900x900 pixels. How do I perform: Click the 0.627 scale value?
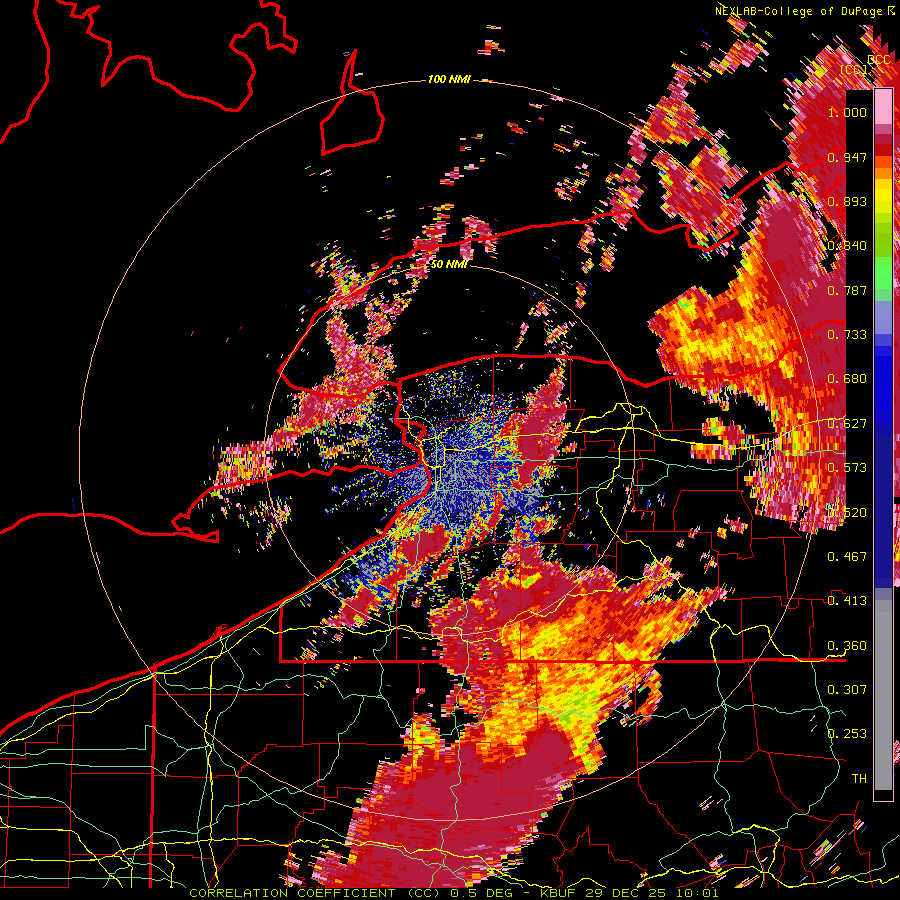point(847,424)
